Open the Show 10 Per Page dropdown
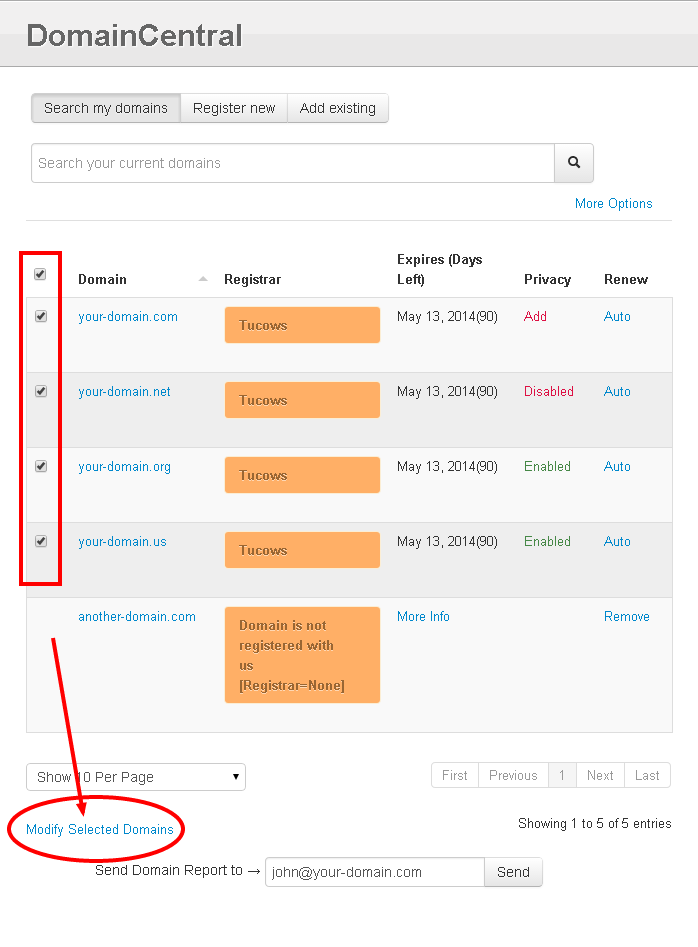Viewport: 698px width, 947px height. pos(135,777)
